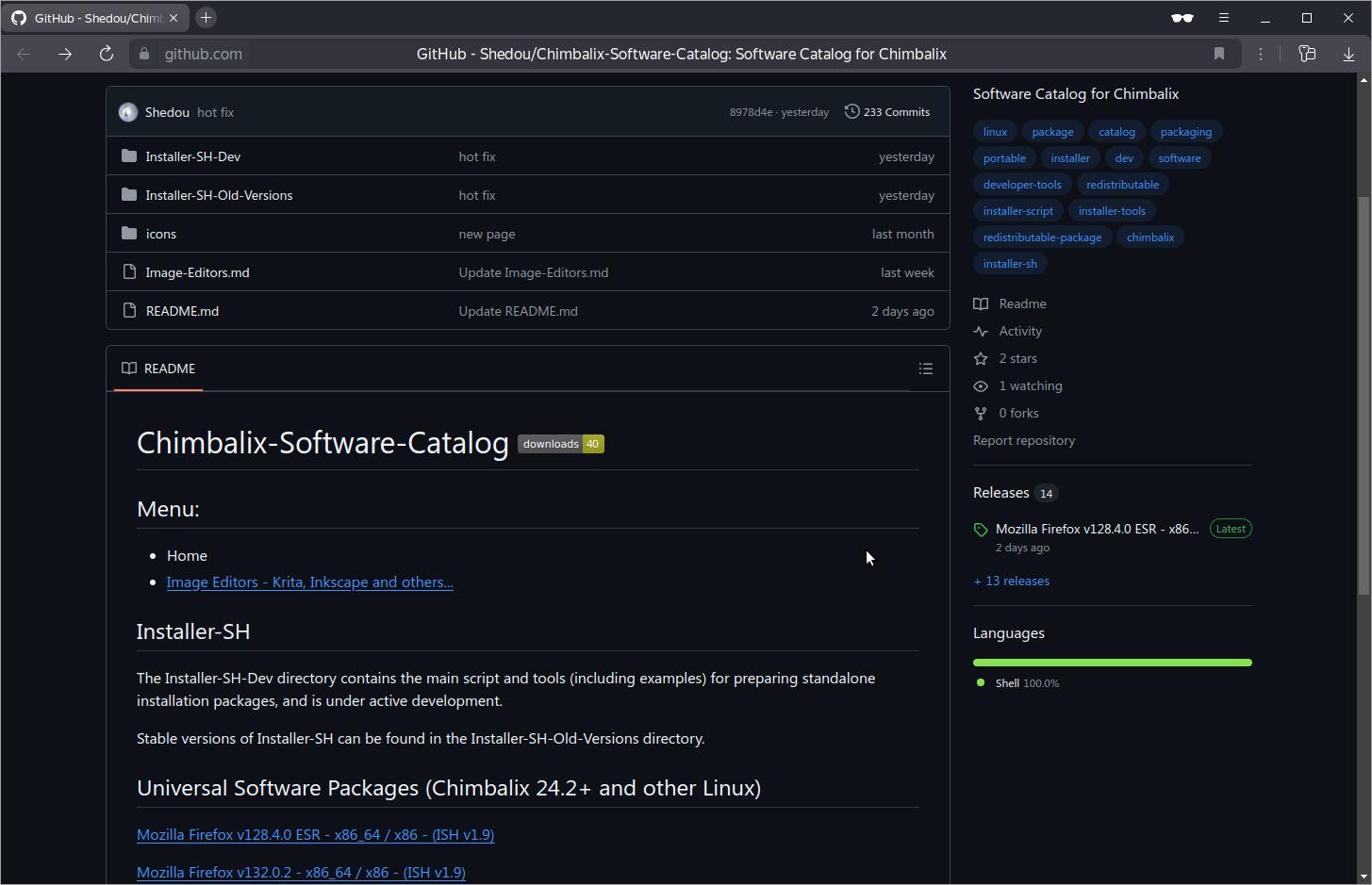Open the Installer-SH-Dev folder
Image resolution: width=1372 pixels, height=885 pixels.
pyautogui.click(x=193, y=156)
